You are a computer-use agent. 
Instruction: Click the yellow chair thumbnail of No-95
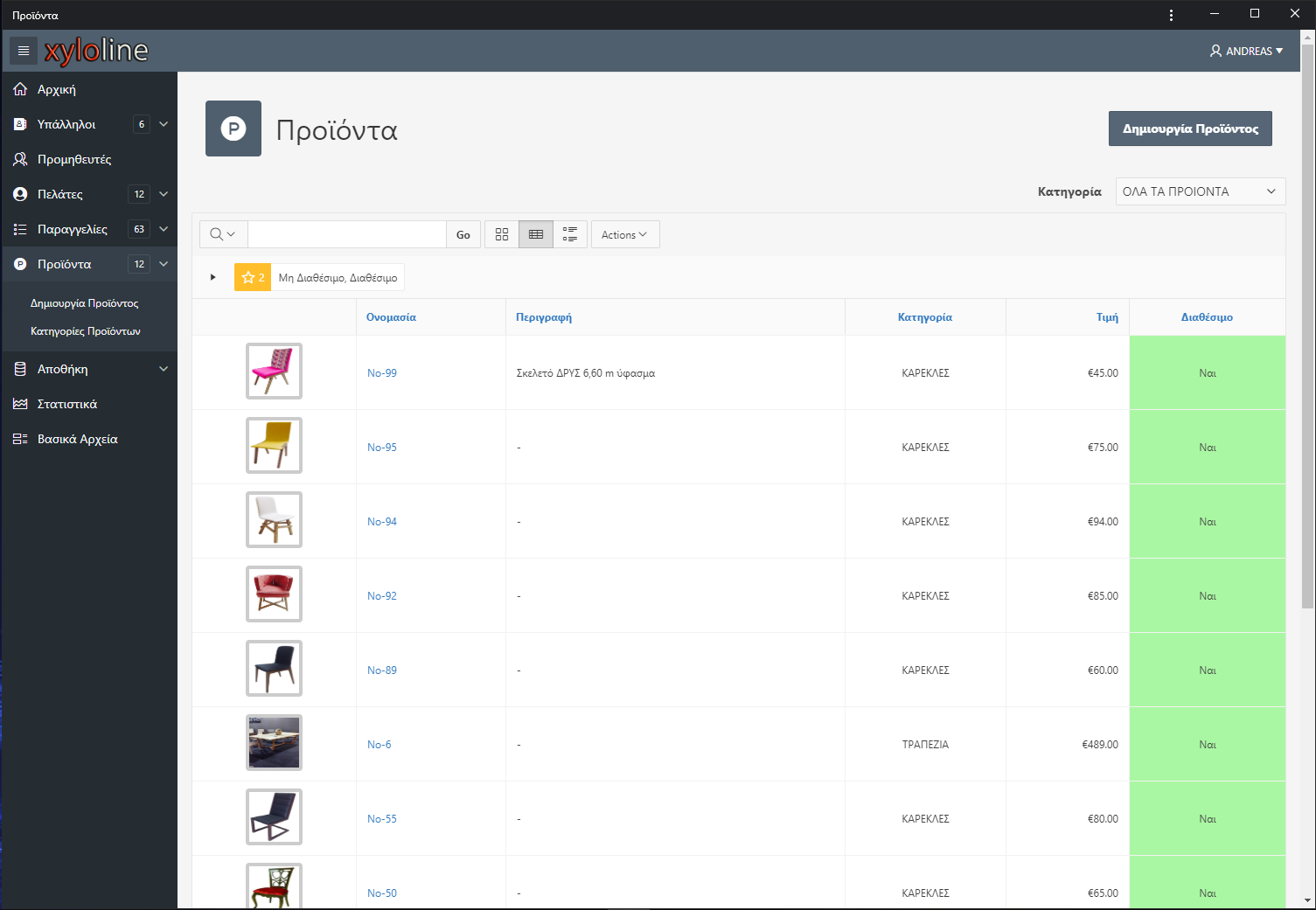tap(274, 445)
